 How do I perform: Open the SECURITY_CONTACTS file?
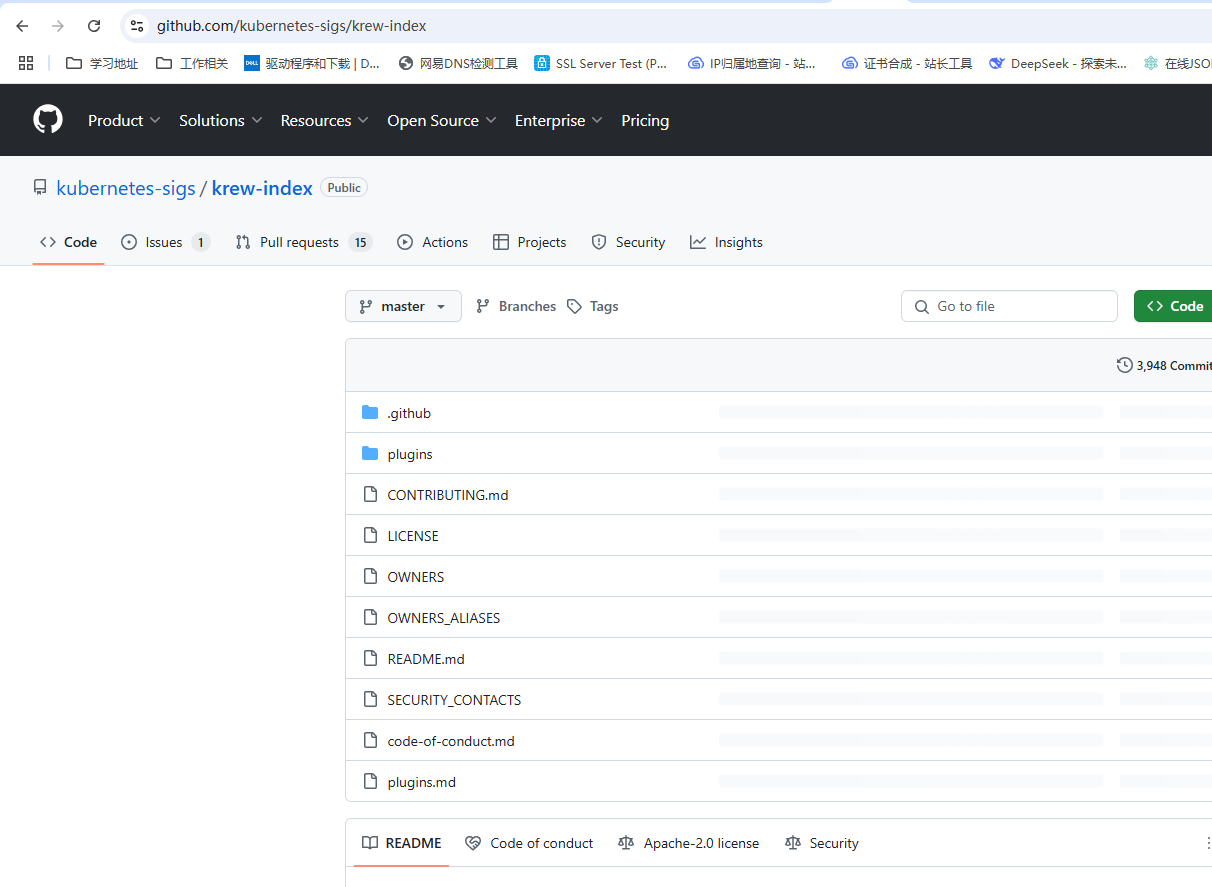[454, 700]
